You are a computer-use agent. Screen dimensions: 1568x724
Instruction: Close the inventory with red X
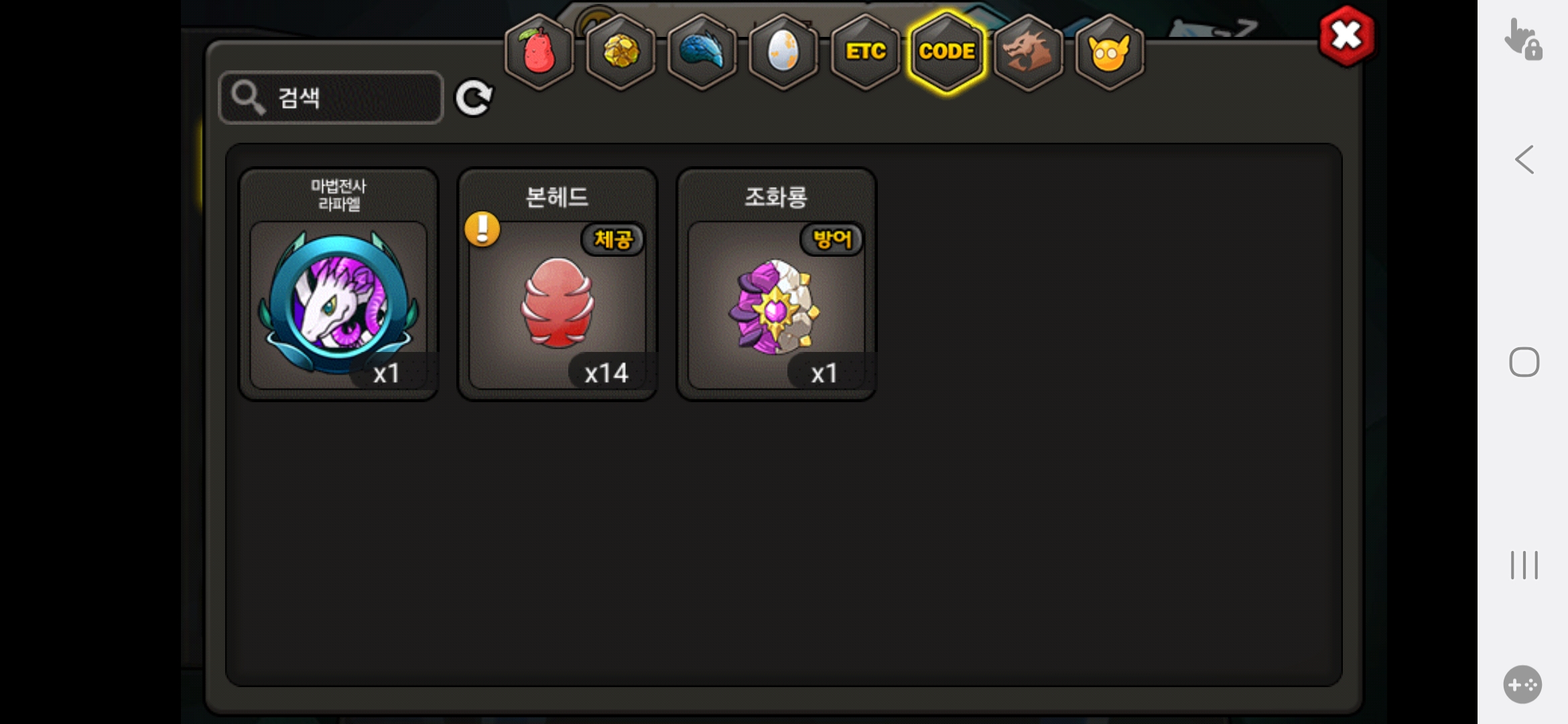tap(1346, 36)
